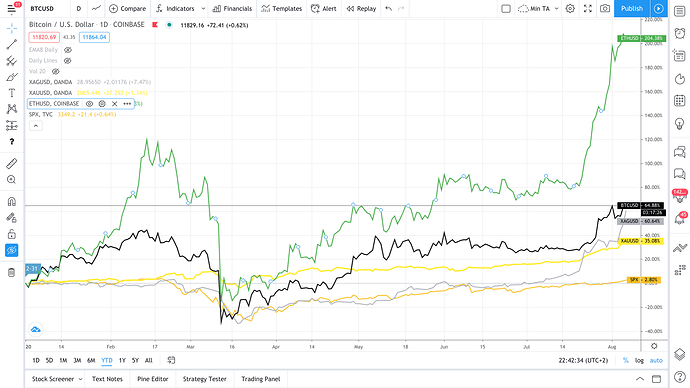Undo the last action

[388, 8]
